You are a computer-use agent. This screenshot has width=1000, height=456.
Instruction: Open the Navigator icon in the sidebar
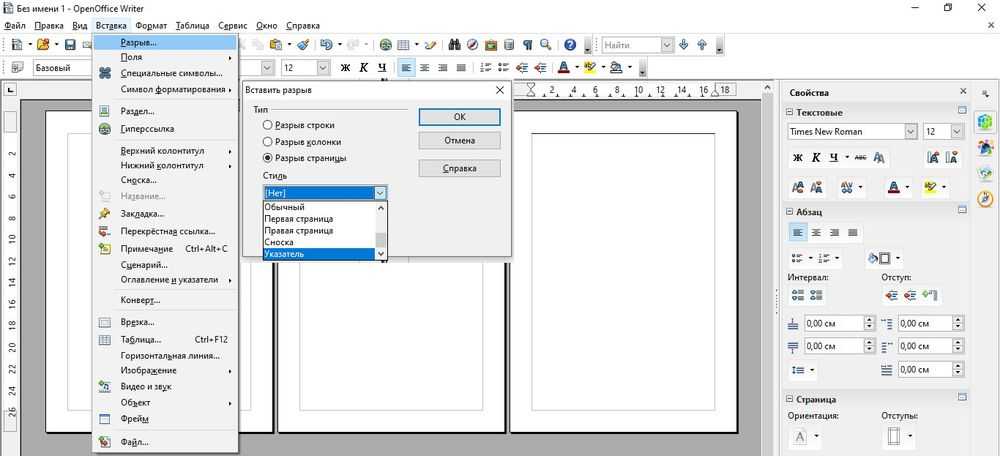click(984, 198)
